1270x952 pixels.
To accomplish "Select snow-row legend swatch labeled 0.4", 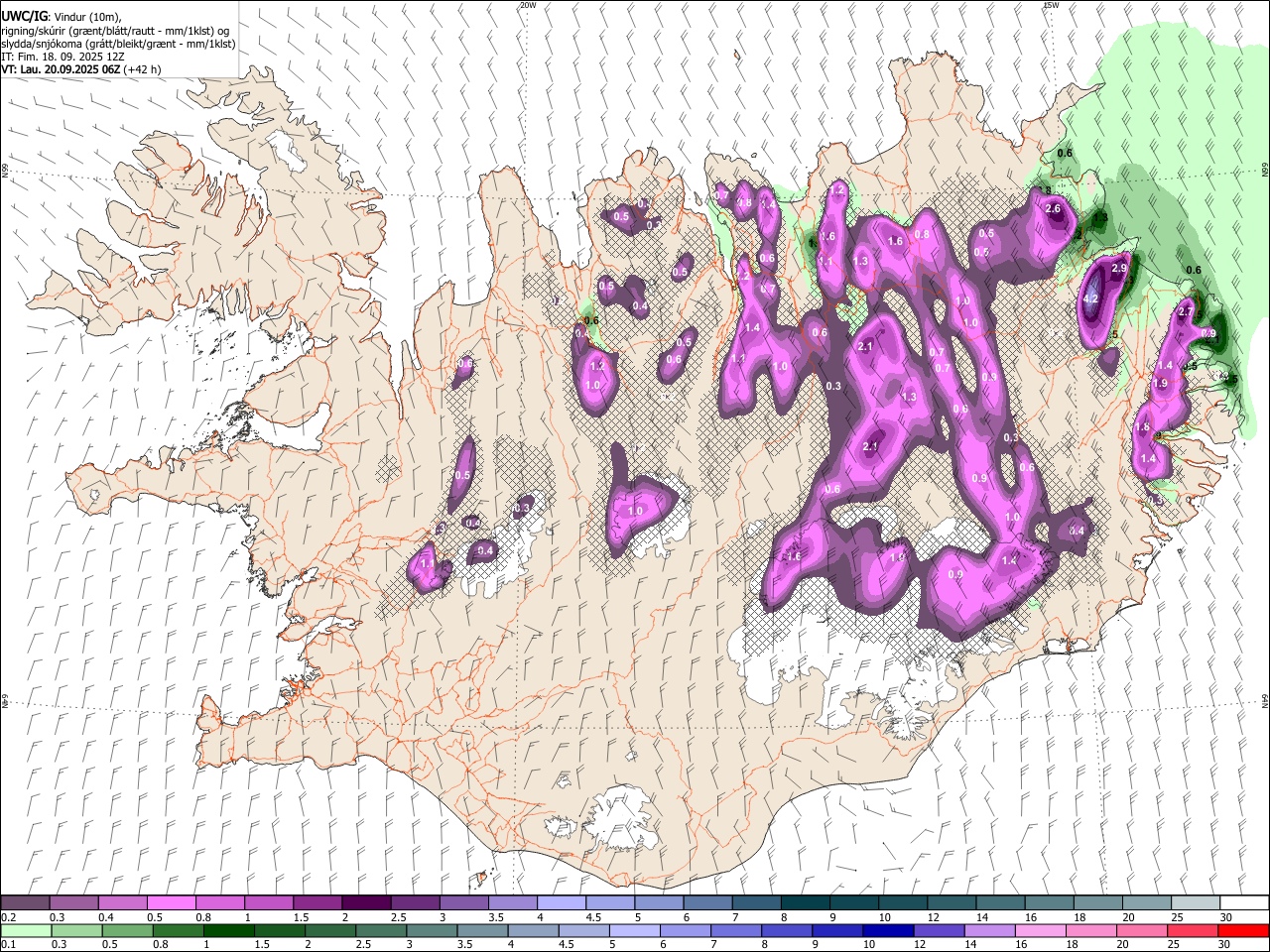I will point(122,903).
